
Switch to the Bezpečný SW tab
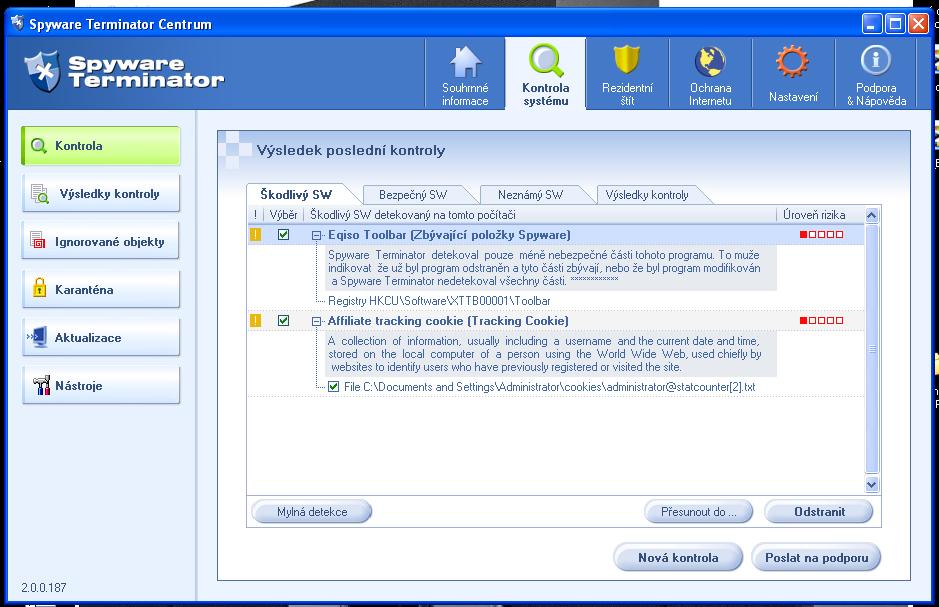click(413, 195)
